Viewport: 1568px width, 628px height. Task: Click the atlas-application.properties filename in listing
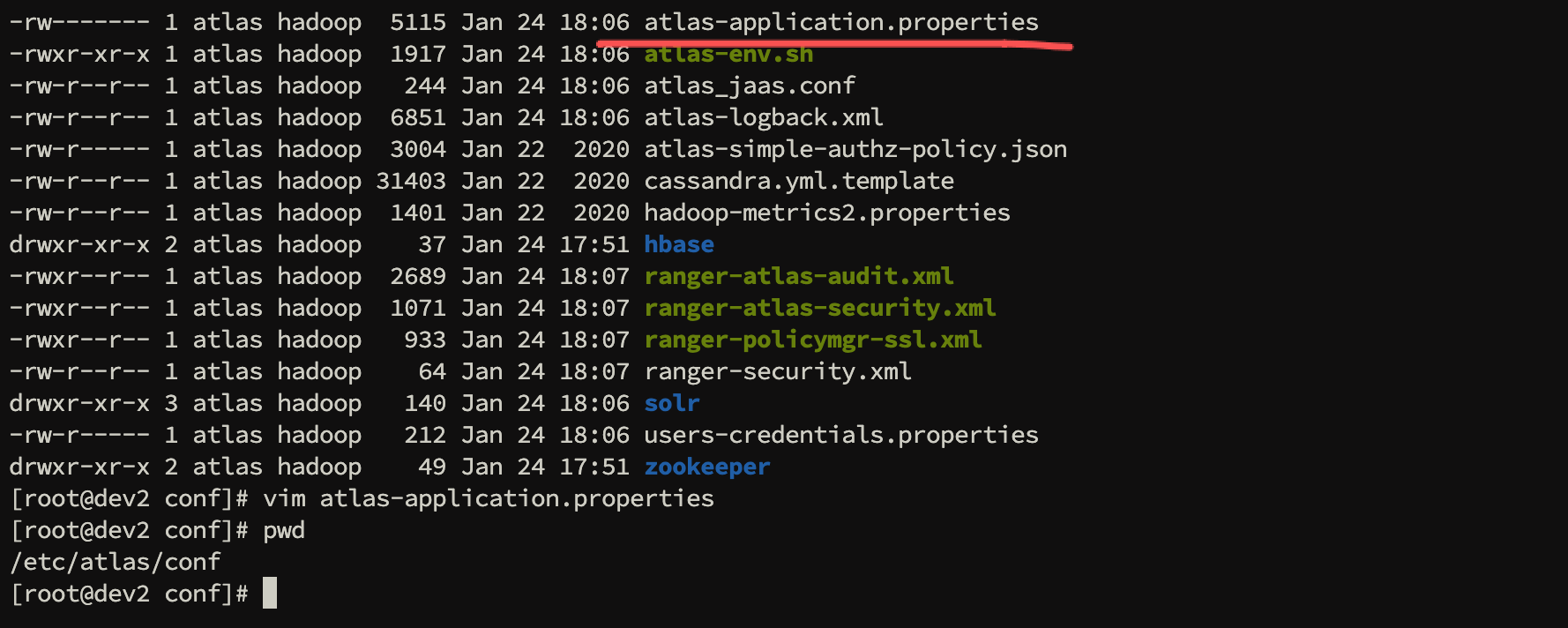coord(840,22)
